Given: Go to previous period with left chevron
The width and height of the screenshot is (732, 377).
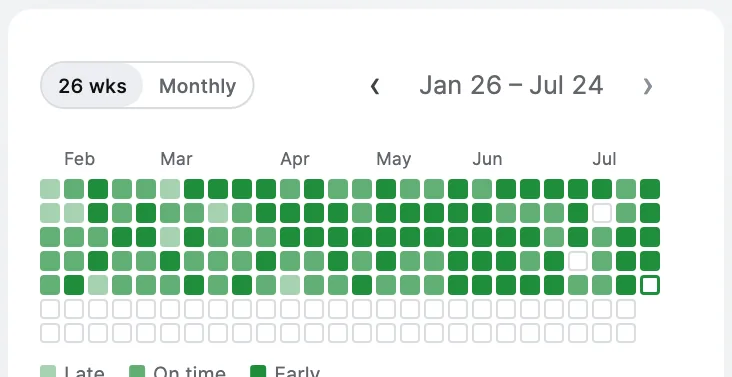Looking at the screenshot, I should [374, 86].
